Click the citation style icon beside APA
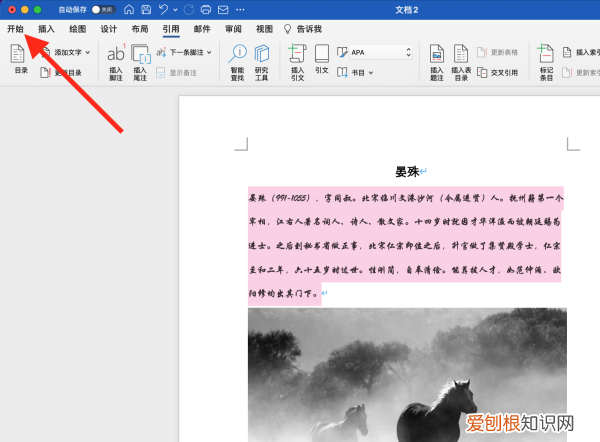This screenshot has width=600, height=442. click(342, 52)
